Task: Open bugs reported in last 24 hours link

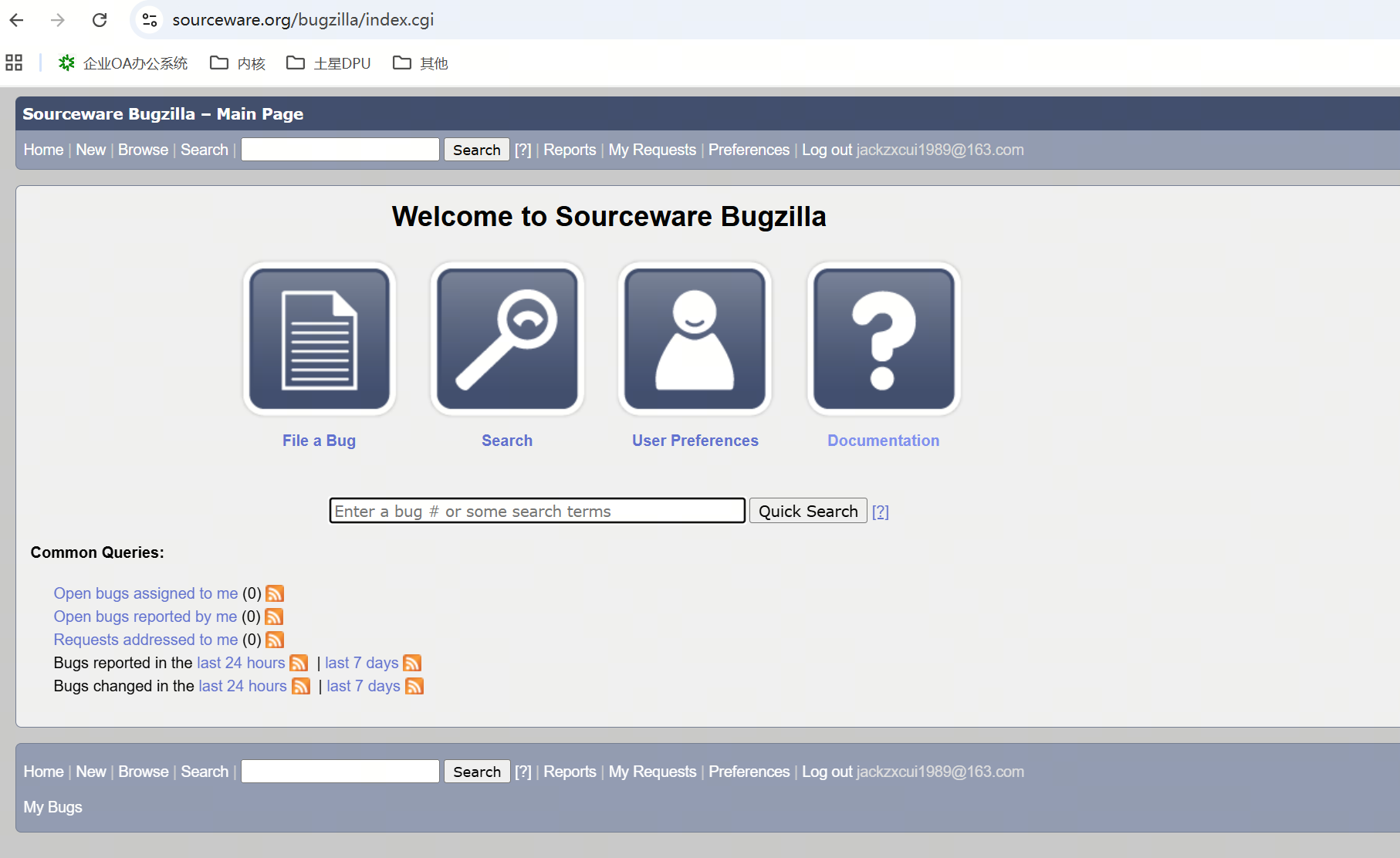Action: pos(241,663)
